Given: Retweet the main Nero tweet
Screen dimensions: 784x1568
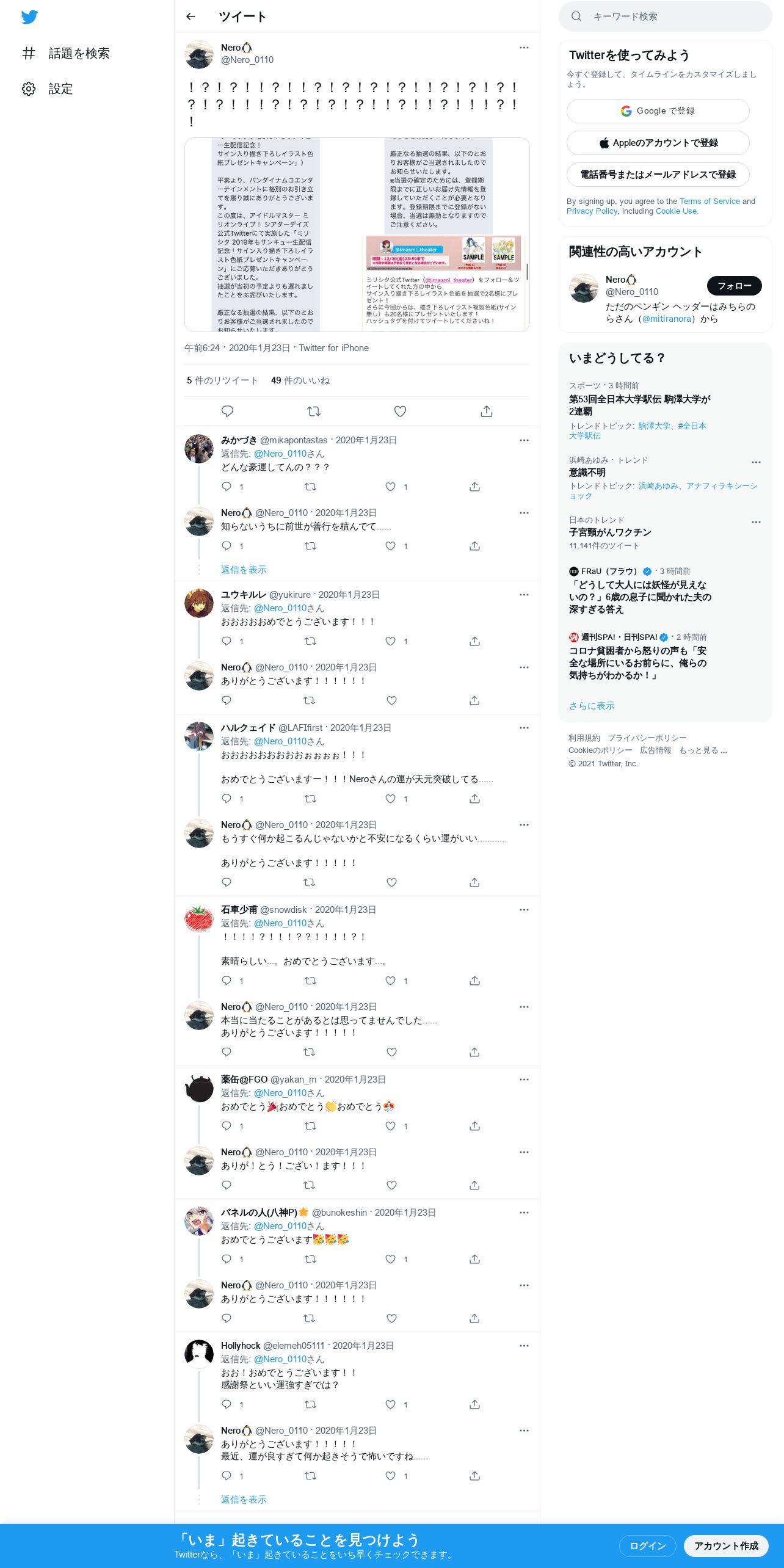Looking at the screenshot, I should (x=314, y=411).
